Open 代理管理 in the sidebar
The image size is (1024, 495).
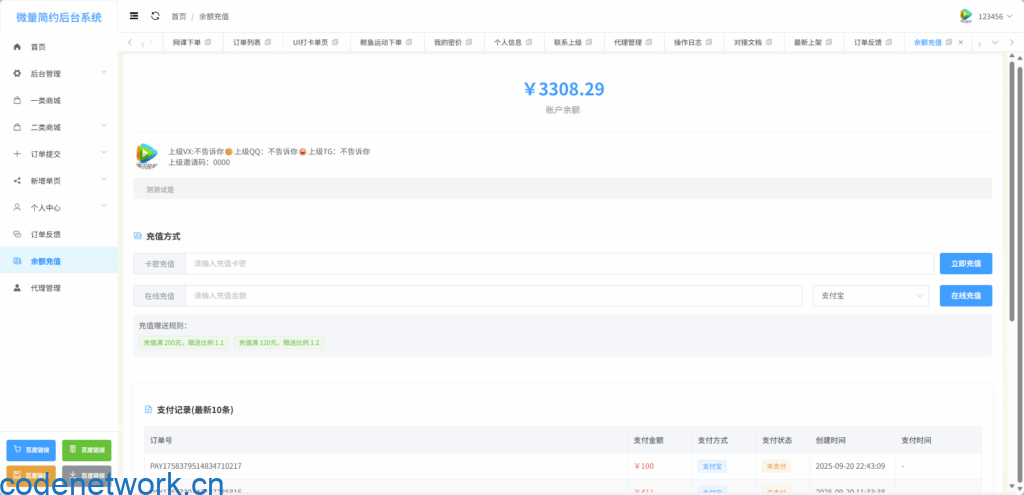coord(45,288)
